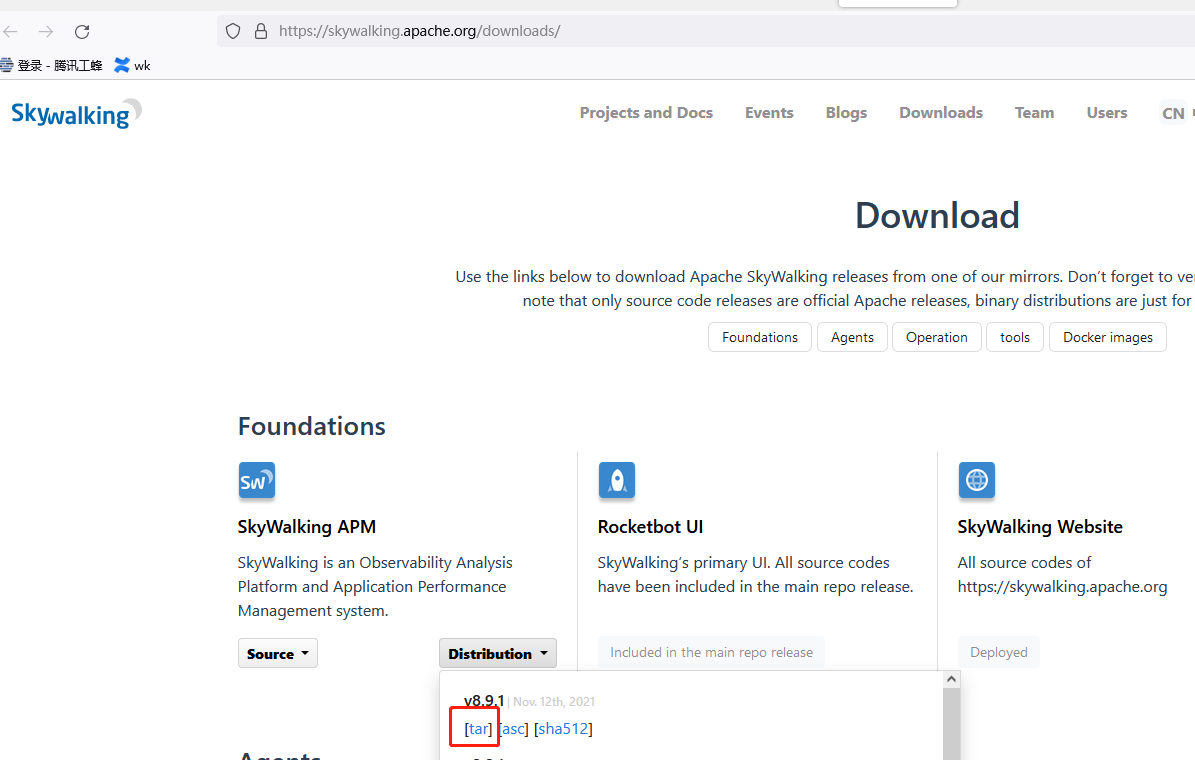Open the shield tracking protection icon

pos(233,31)
